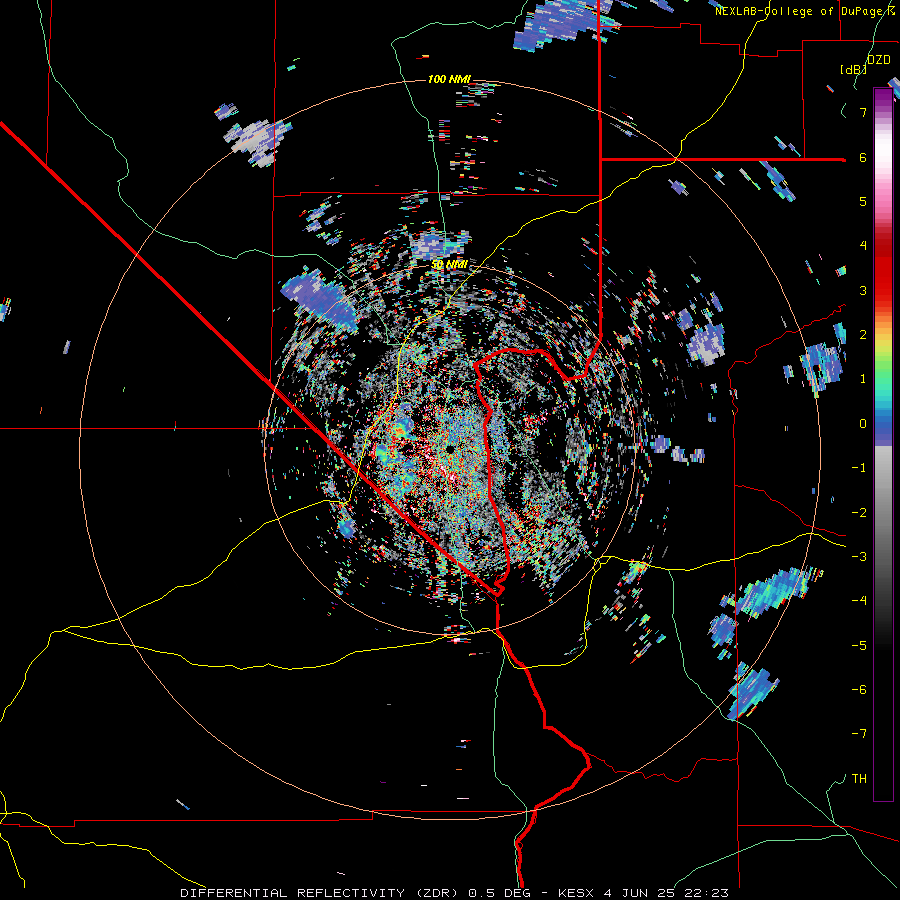The width and height of the screenshot is (900, 900).
Task: Click the "6" value on the color scale
Action: click(863, 157)
